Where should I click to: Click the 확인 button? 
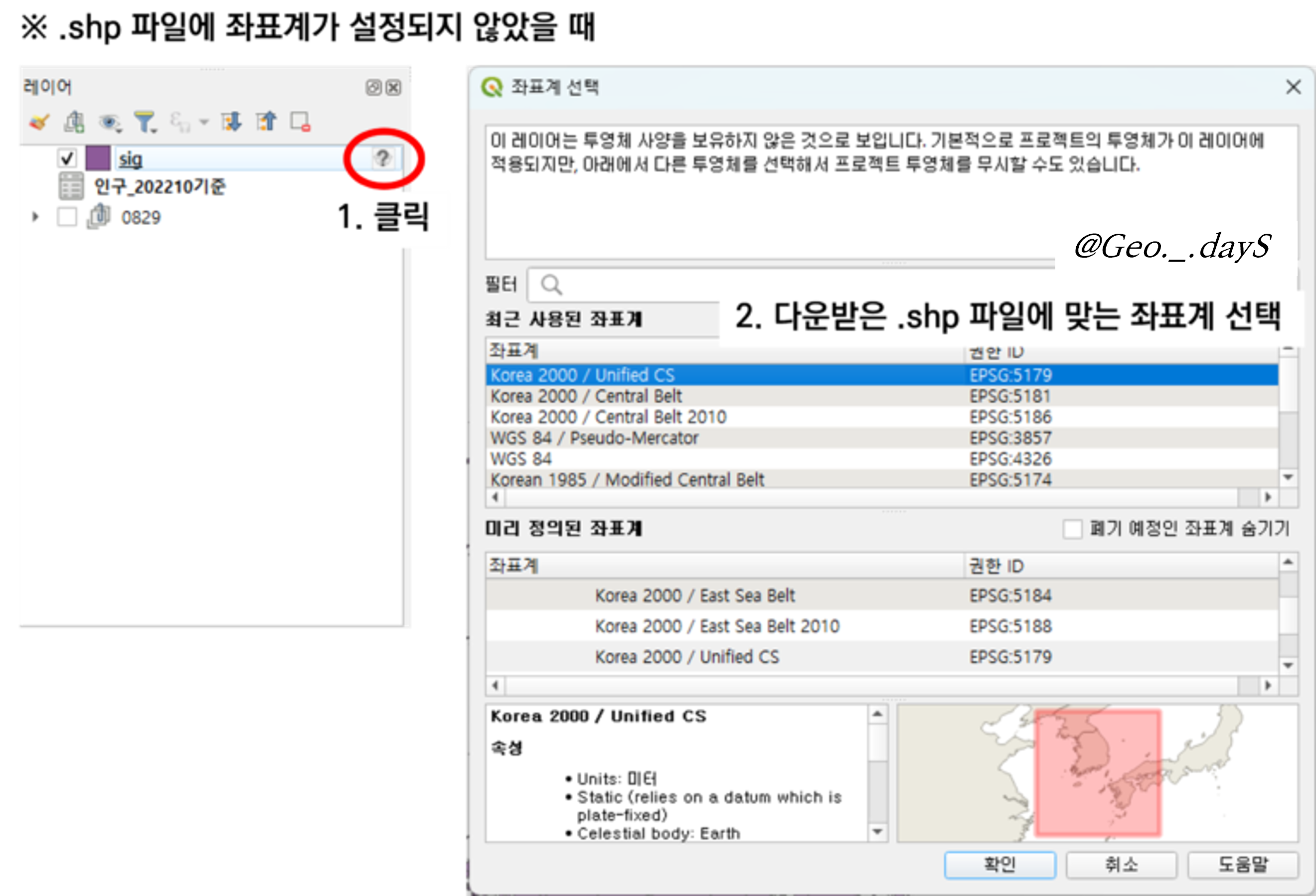[x=1000, y=865]
